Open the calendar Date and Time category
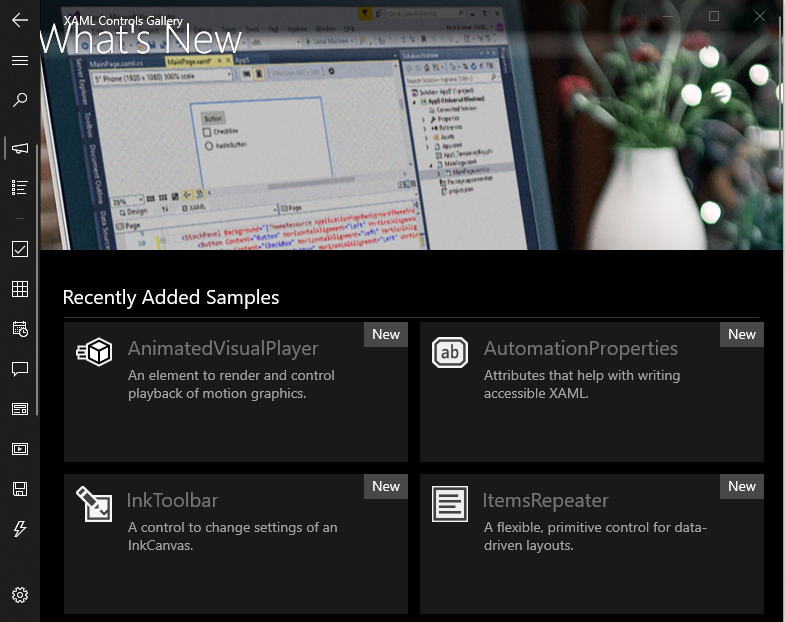Screen dimensions: 785x622 [x=20, y=329]
